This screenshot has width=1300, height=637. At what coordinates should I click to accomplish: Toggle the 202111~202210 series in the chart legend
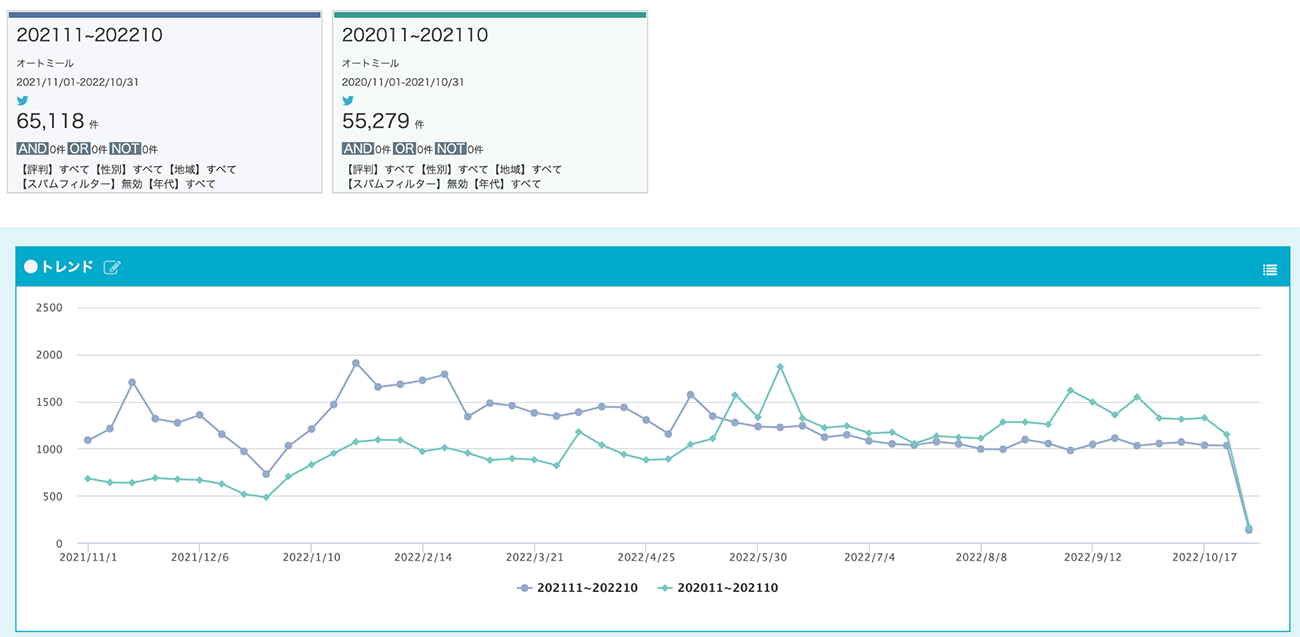pyautogui.click(x=577, y=588)
